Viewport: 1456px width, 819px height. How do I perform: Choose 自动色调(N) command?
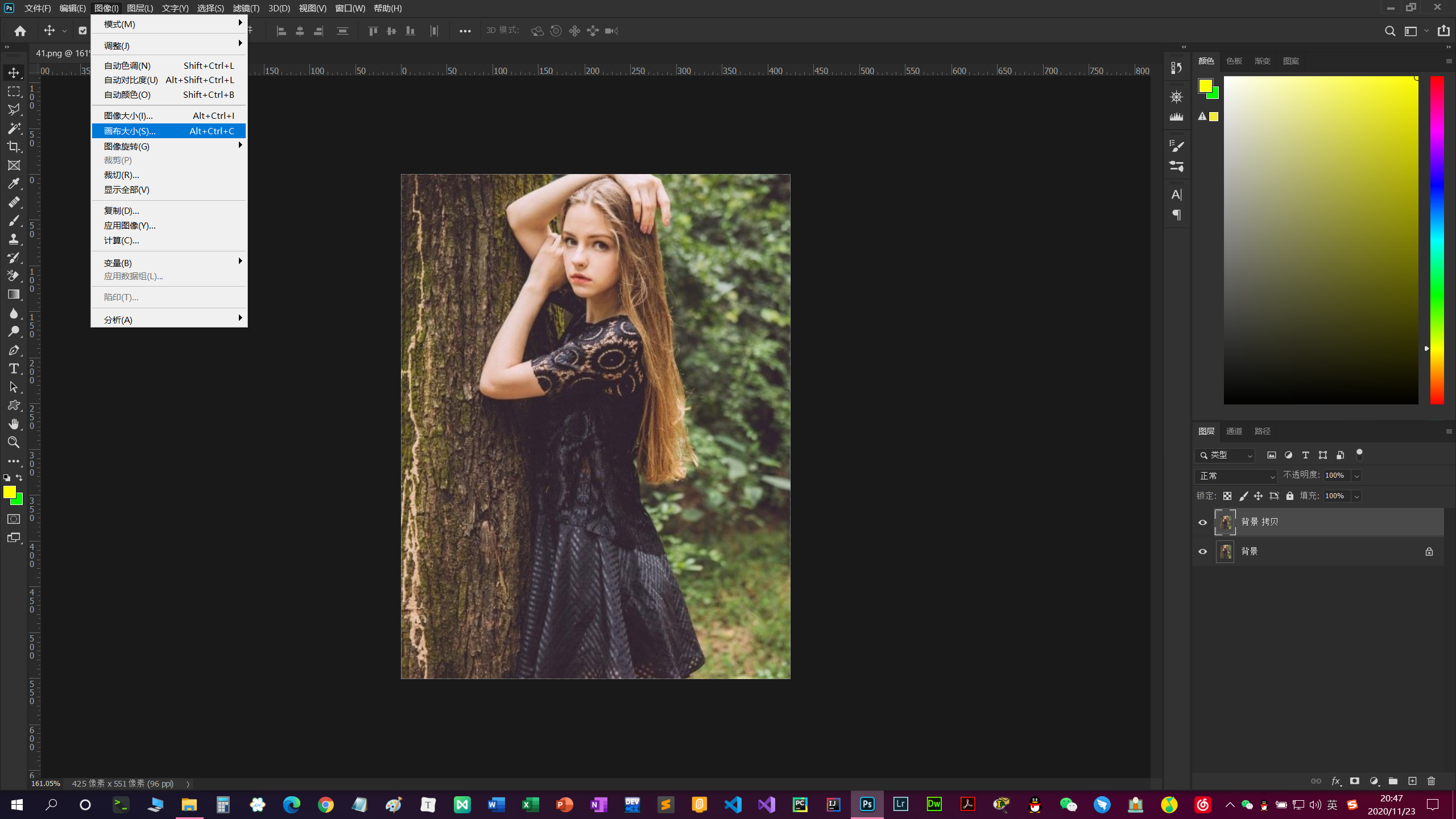(x=169, y=65)
